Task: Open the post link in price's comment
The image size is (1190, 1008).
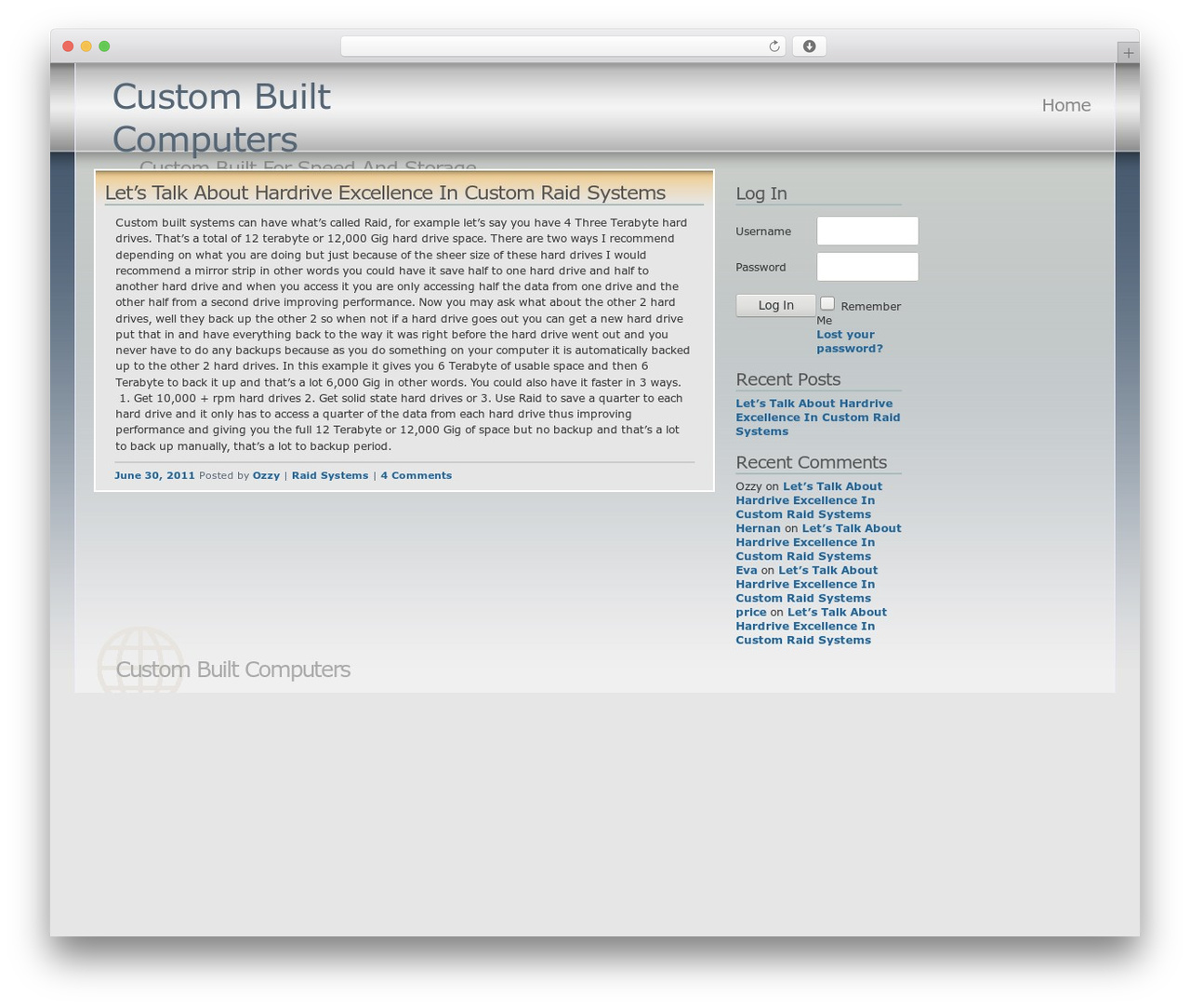Action: click(x=811, y=626)
